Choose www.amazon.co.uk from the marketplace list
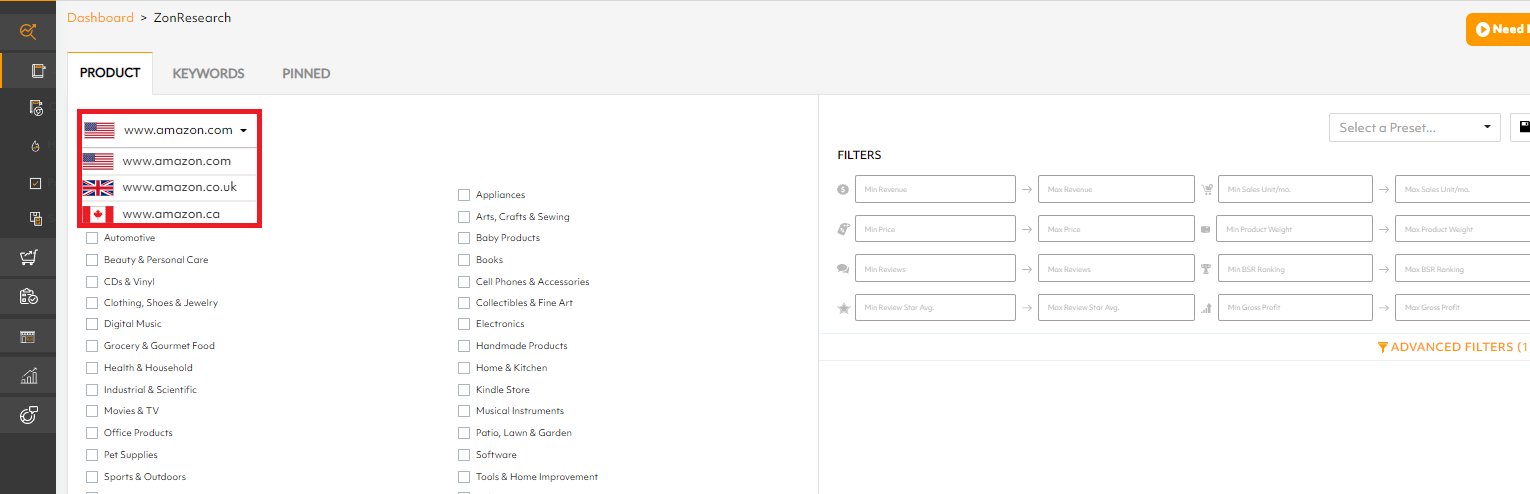Screen dimensions: 1530x494 click(170, 188)
